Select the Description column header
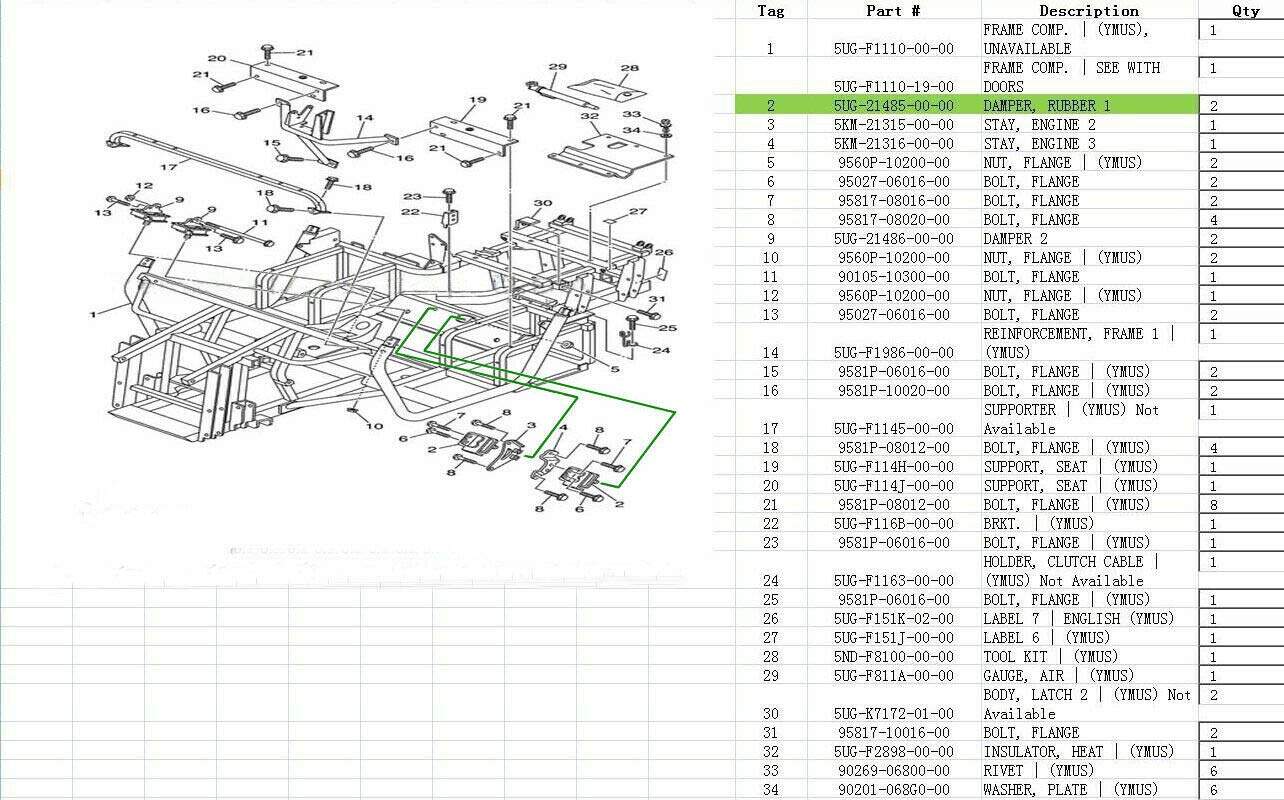Image resolution: width=1284 pixels, height=800 pixels. coord(1088,11)
